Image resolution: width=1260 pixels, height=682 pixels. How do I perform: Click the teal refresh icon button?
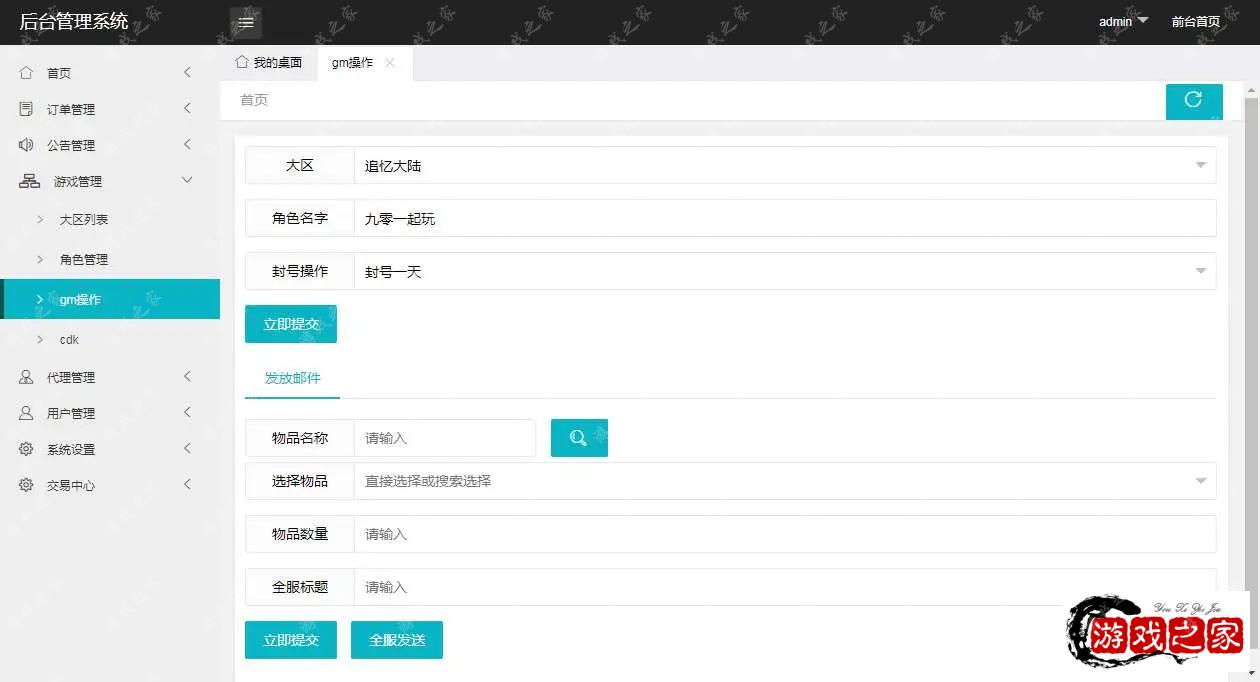(x=1193, y=100)
